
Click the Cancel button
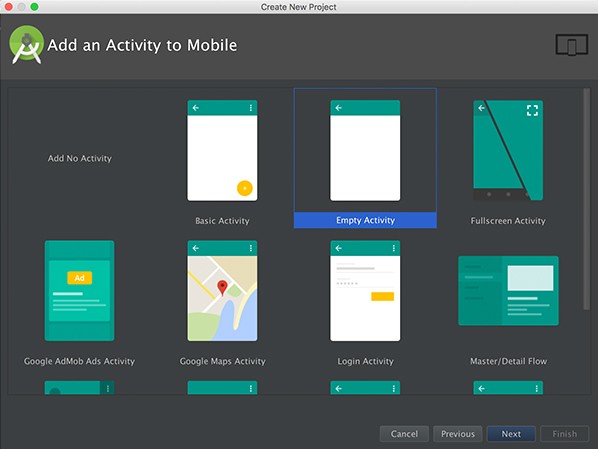404,434
